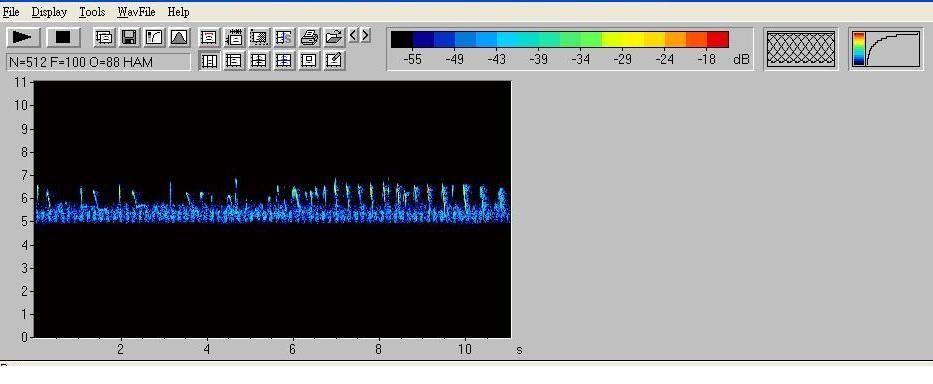This screenshot has width=933, height=384.
Task: Open the WavFile menu
Action: point(136,12)
